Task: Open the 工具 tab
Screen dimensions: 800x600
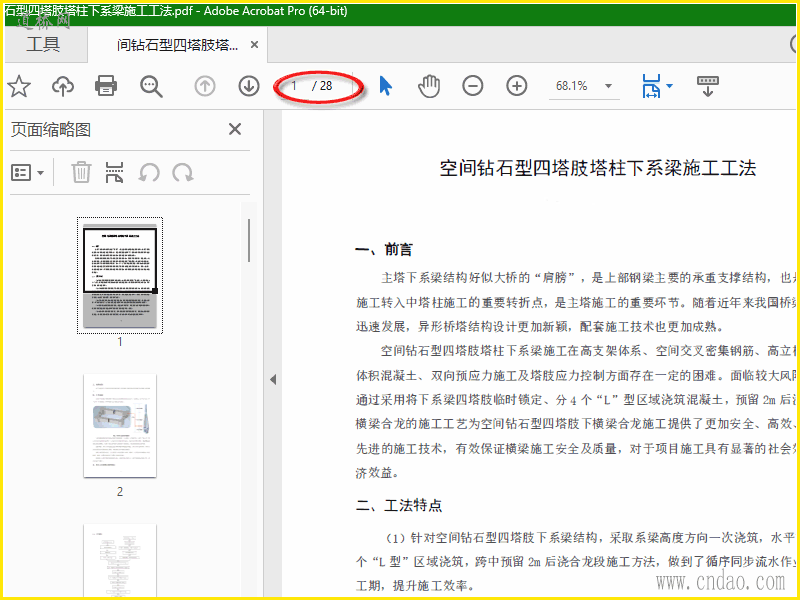Action: [43, 44]
